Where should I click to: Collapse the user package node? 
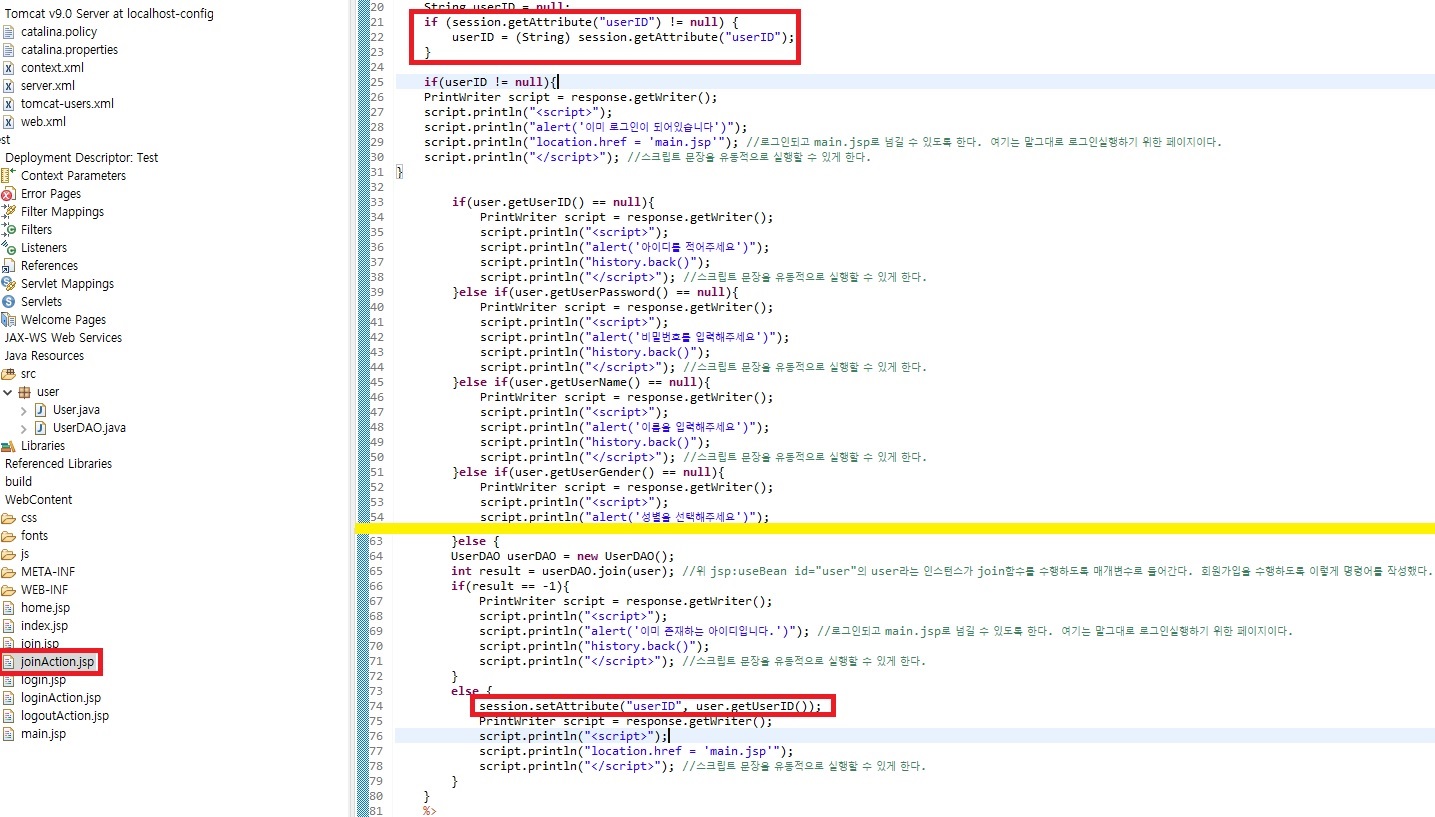8,392
